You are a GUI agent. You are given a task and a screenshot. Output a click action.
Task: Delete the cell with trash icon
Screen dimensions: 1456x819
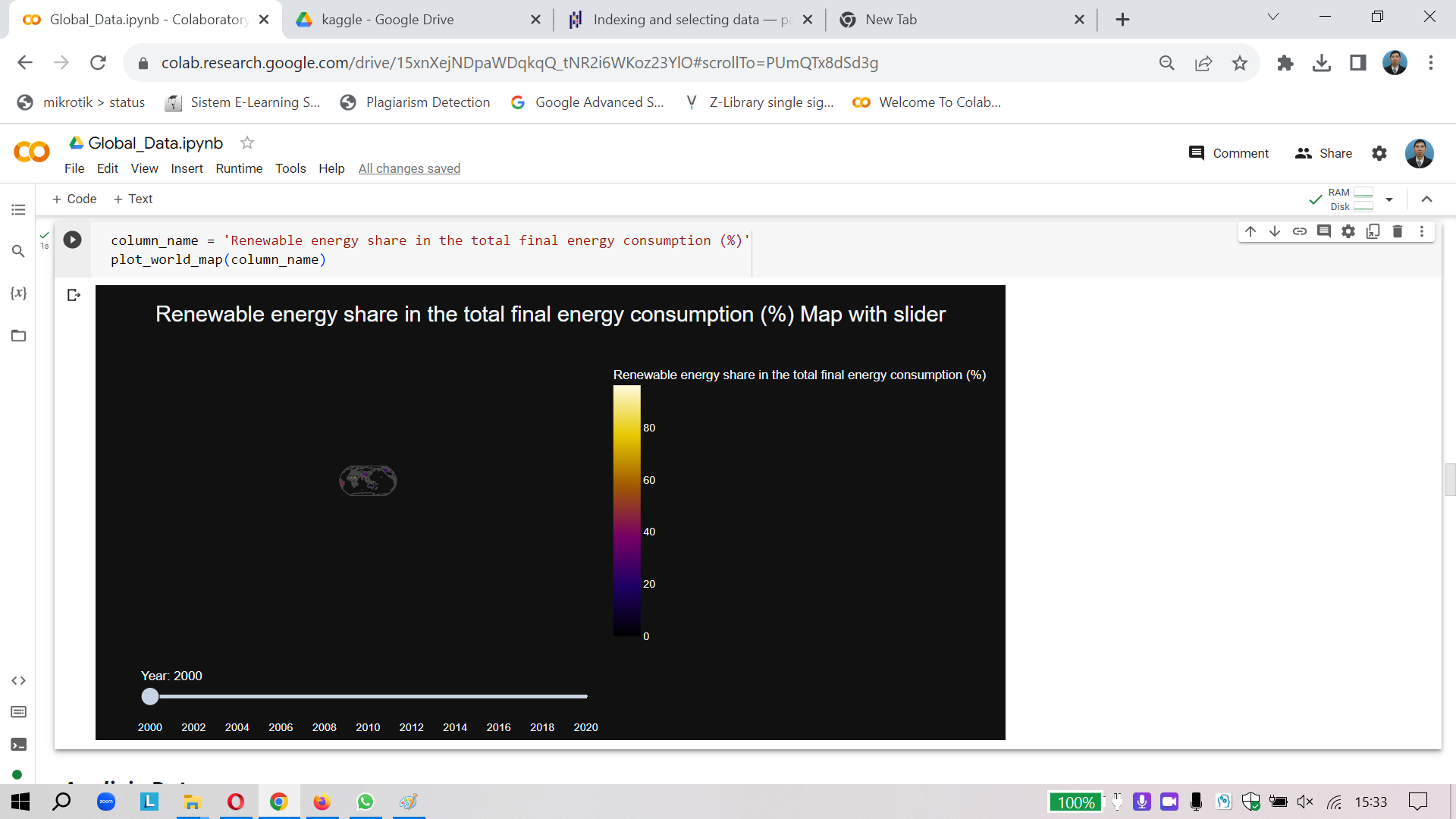(1398, 231)
